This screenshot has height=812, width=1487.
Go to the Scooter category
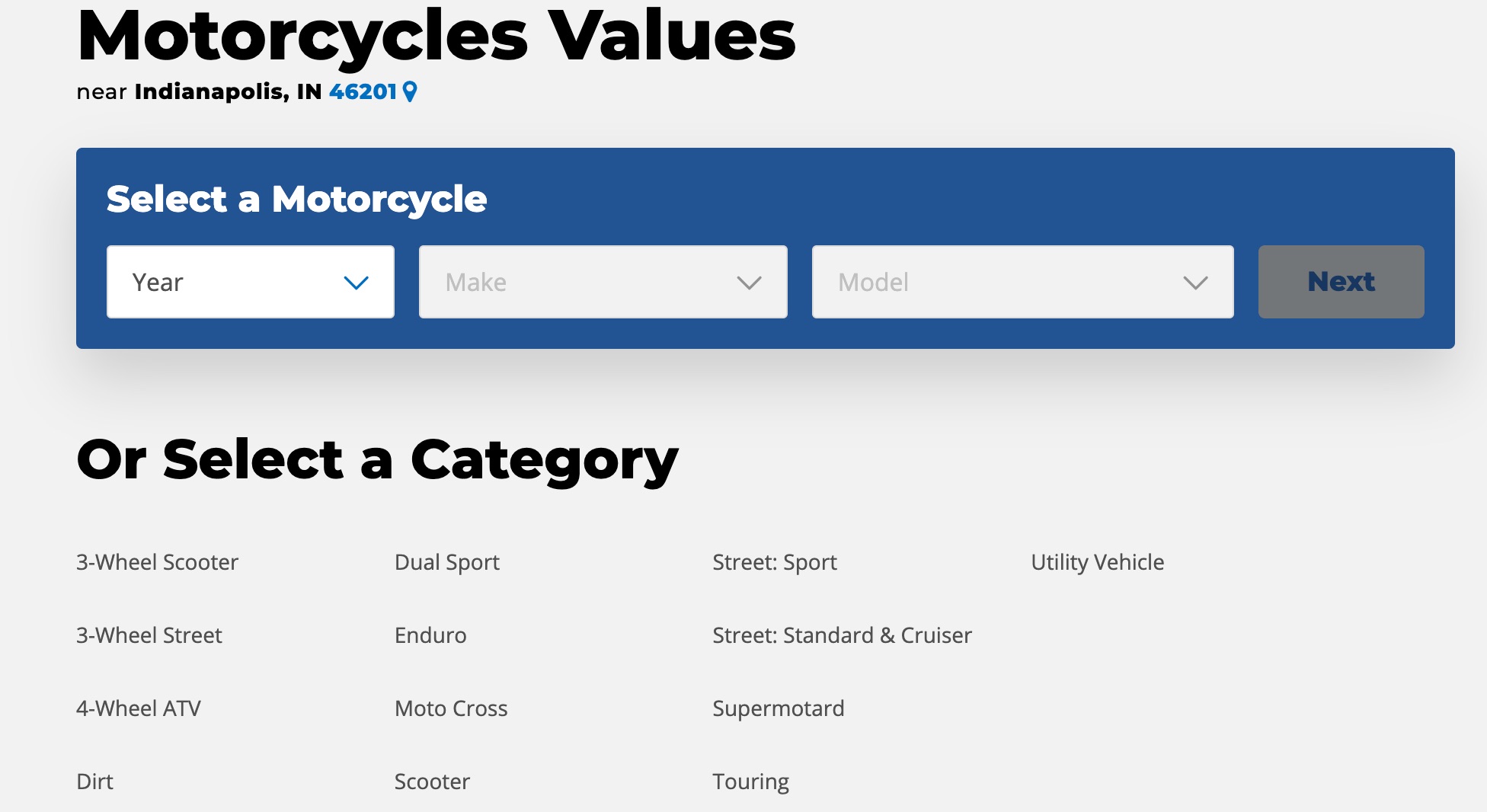(x=432, y=782)
